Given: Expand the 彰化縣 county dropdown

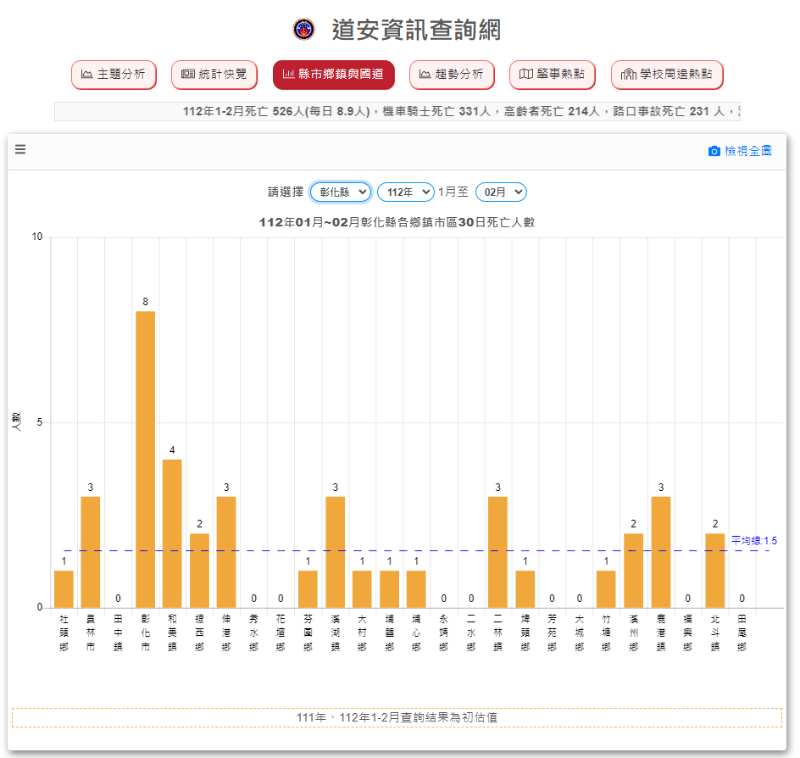Looking at the screenshot, I should point(340,191).
